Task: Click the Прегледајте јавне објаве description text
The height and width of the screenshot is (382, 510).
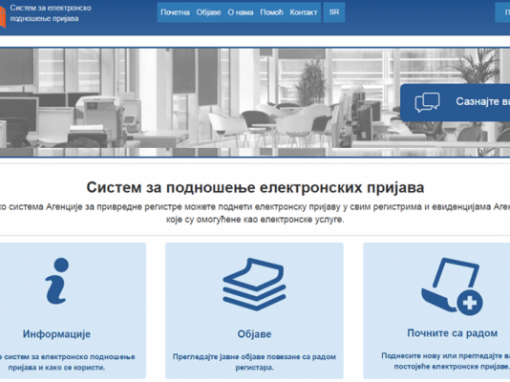Action: (254, 362)
